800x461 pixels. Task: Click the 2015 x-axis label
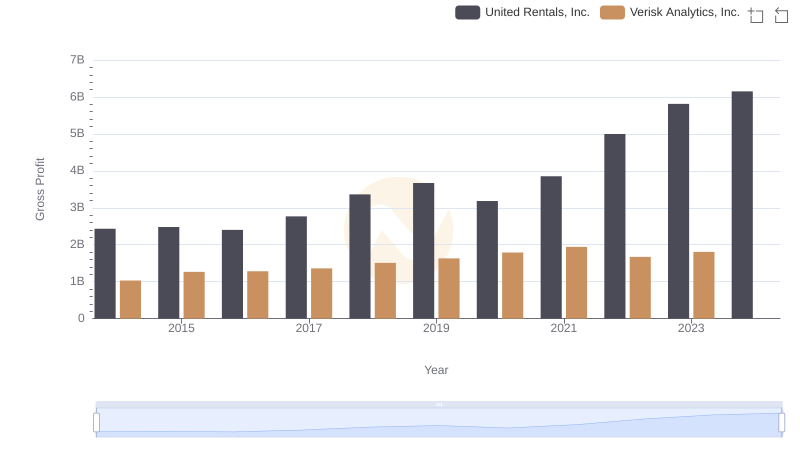pos(181,328)
